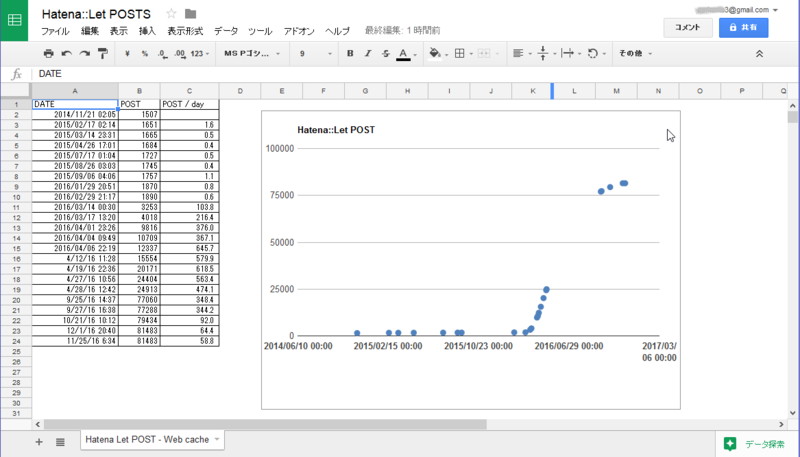
Task: Click the document title Hatena::Let POSTS
Action: tap(96, 14)
